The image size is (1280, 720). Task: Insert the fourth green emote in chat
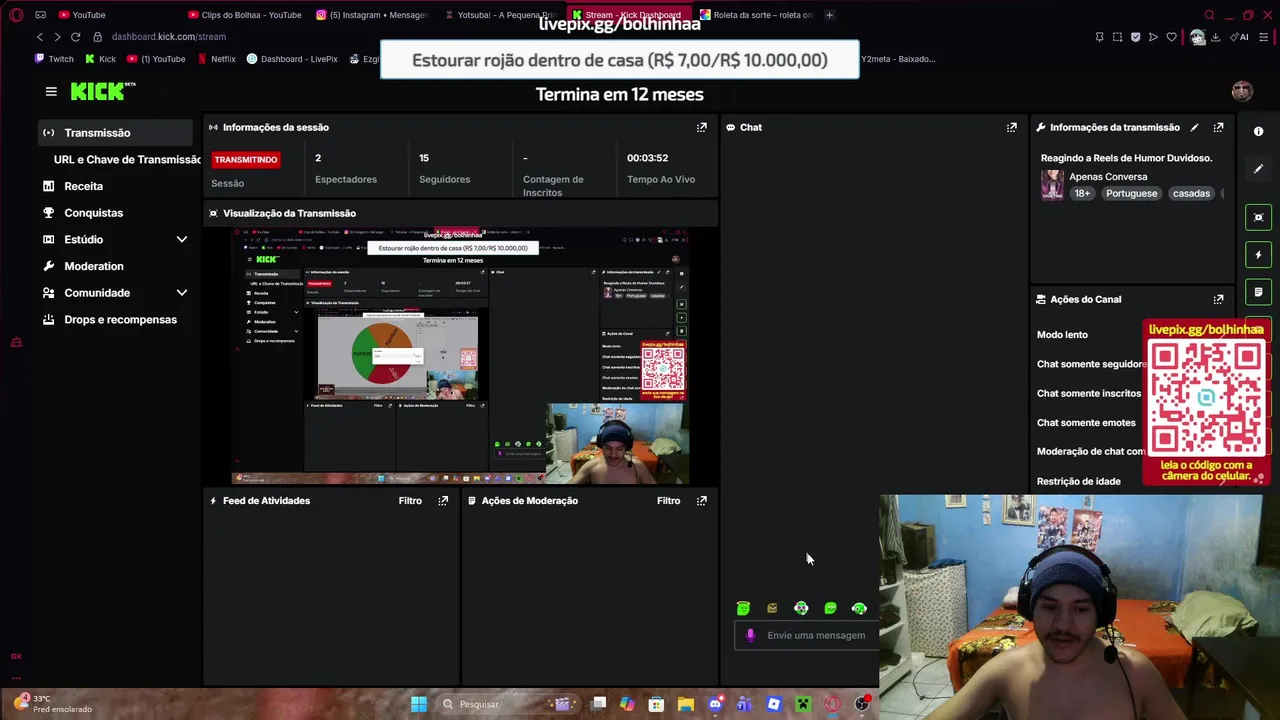830,608
